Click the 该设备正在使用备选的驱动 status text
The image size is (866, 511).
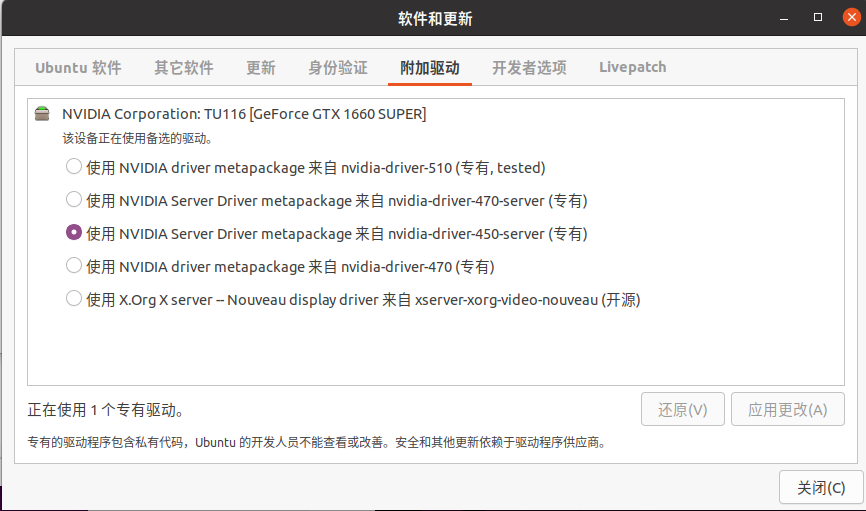138,138
